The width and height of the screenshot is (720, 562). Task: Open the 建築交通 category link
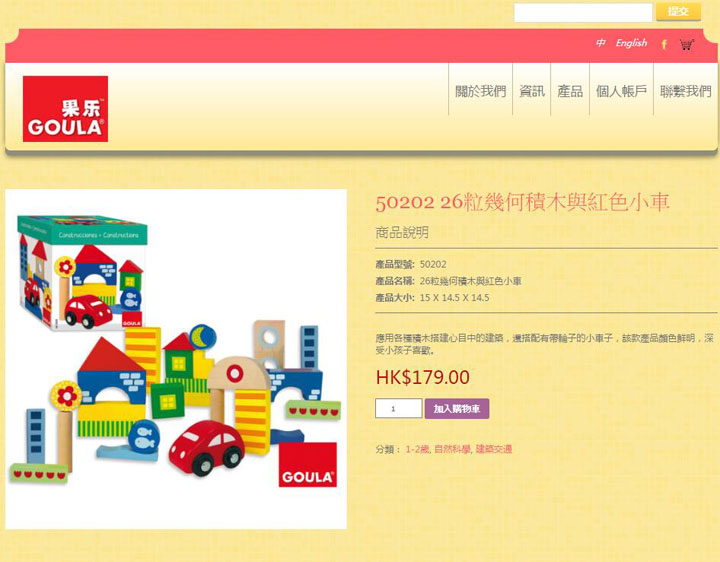494,449
